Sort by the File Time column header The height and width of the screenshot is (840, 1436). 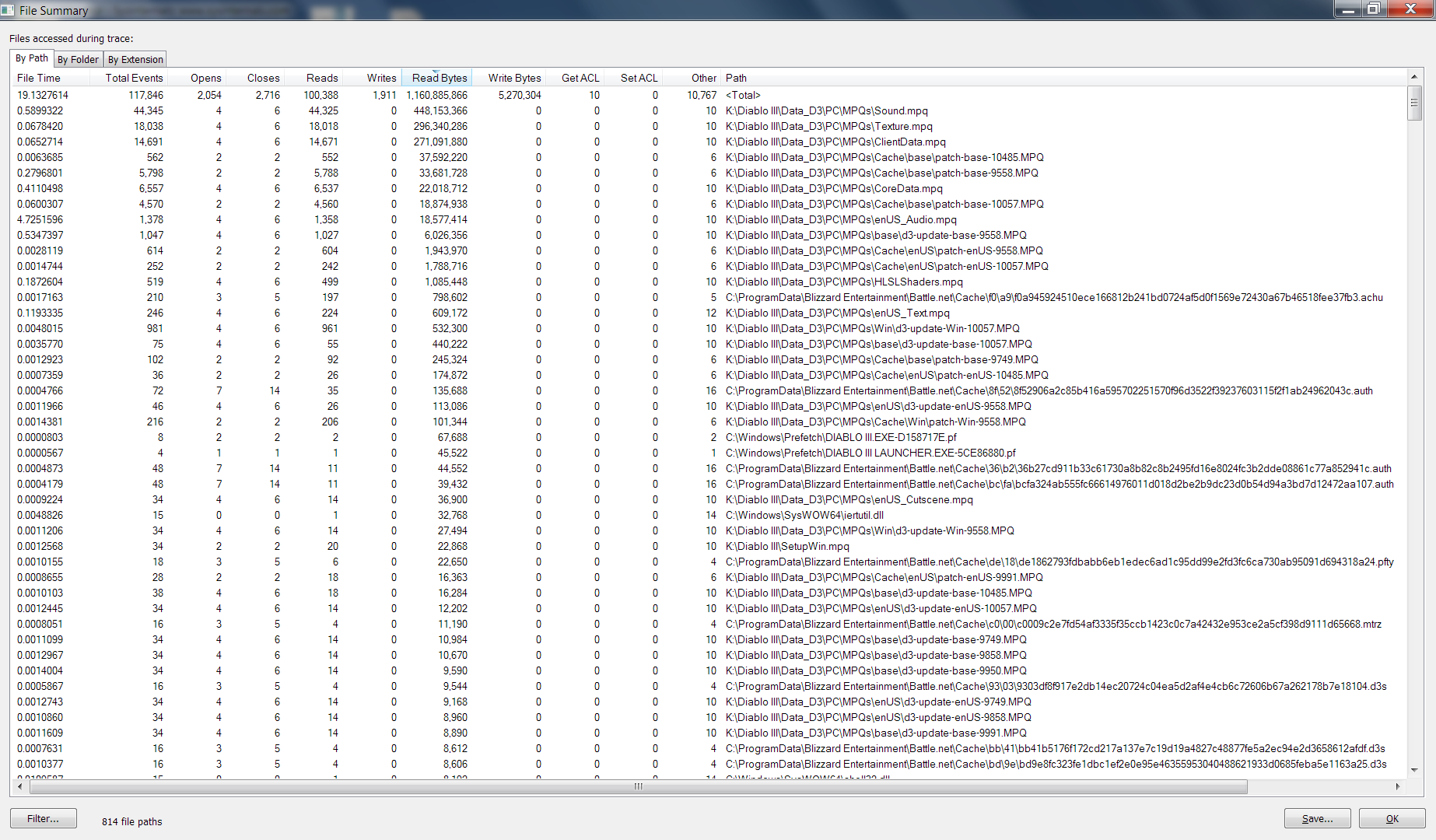(50, 78)
